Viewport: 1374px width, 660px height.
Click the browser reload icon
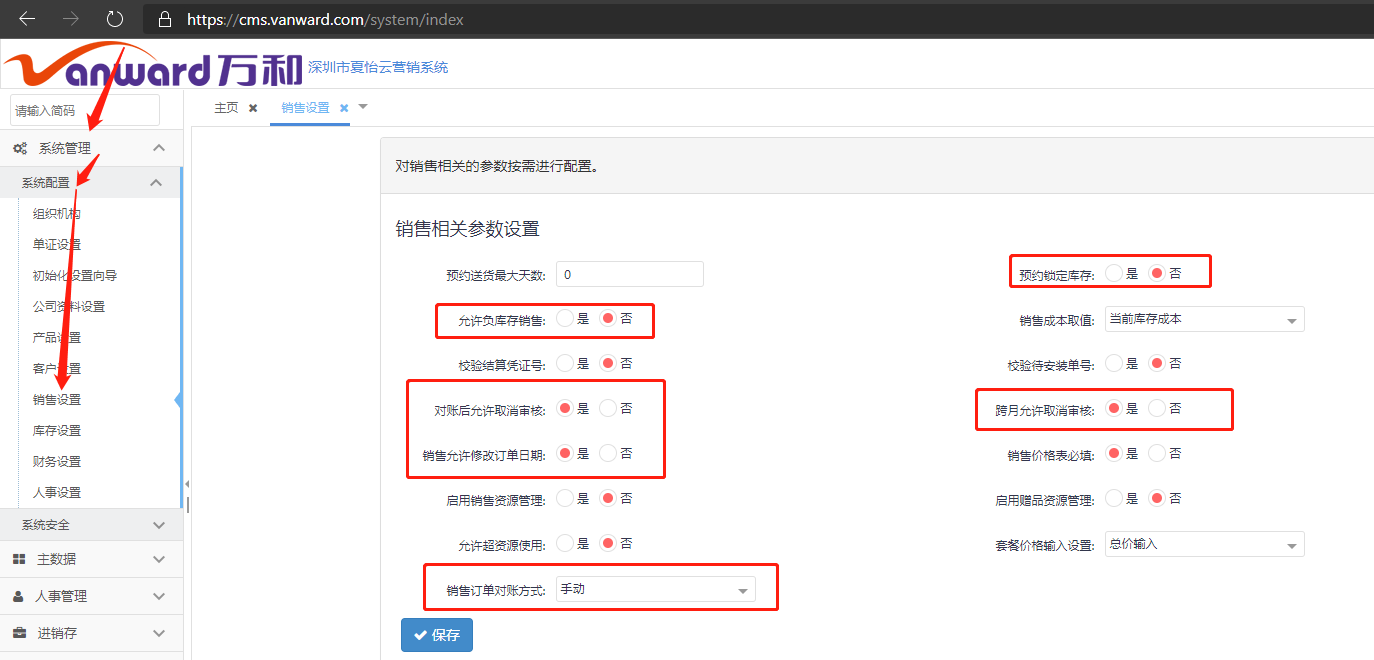click(114, 19)
